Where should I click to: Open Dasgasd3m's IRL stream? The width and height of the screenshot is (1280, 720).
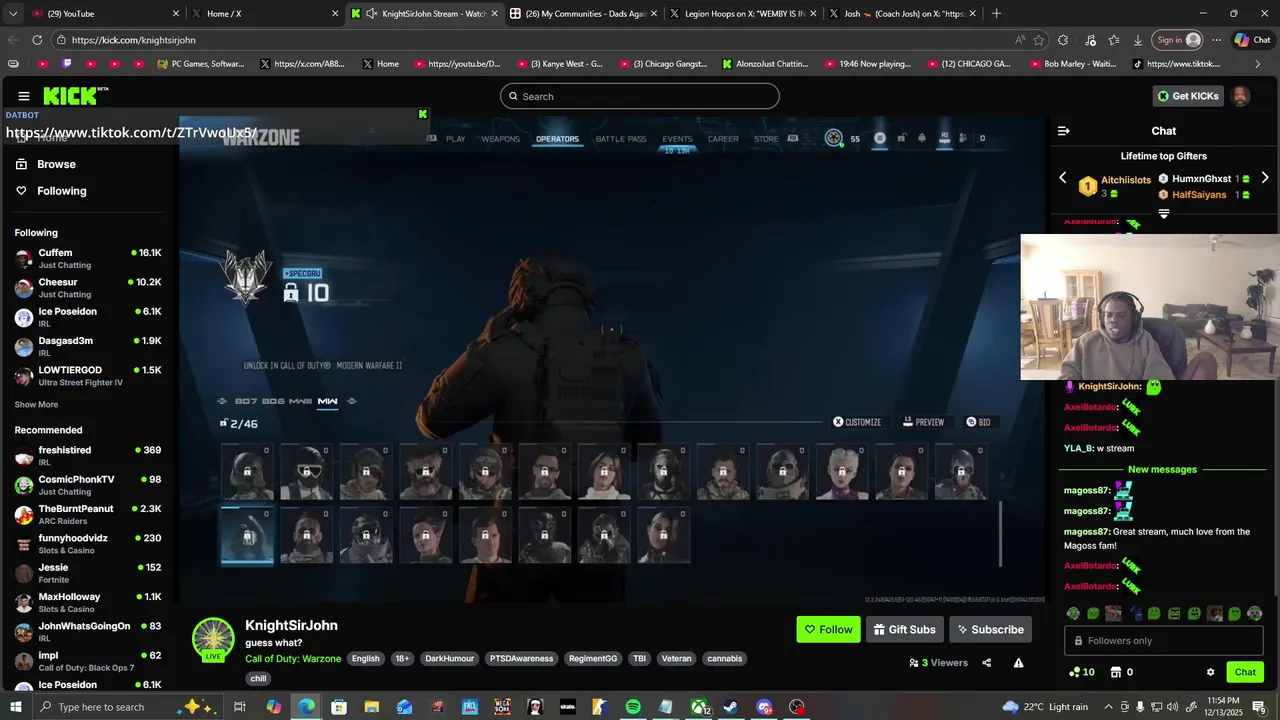(88, 347)
